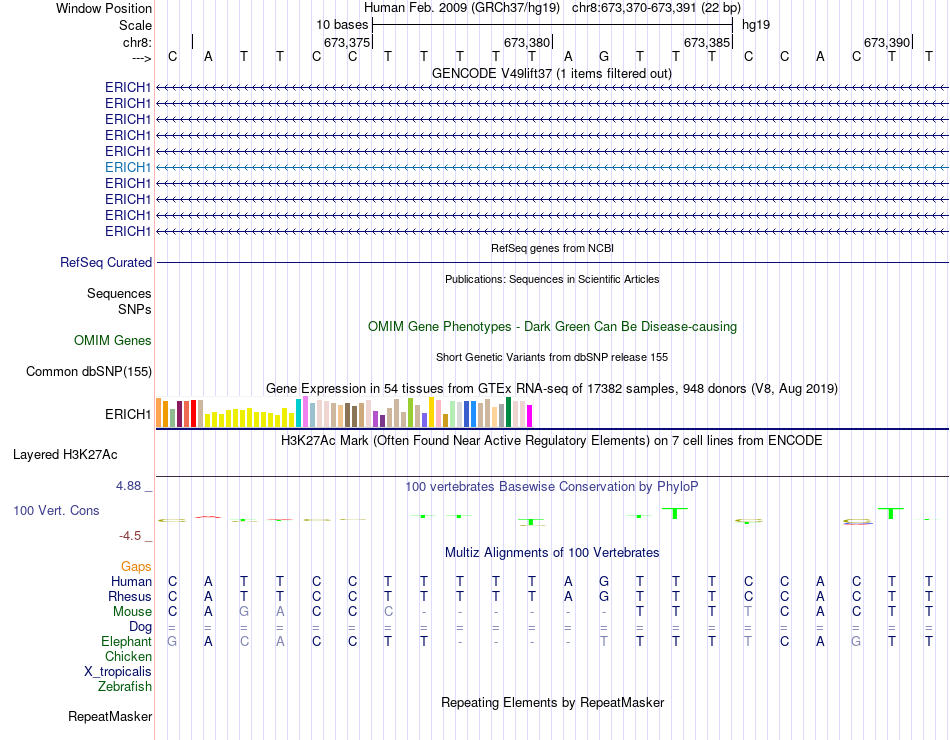Click the ERICH1 label beside the GTEx bar chart
The height and width of the screenshot is (740, 950).
(x=127, y=415)
